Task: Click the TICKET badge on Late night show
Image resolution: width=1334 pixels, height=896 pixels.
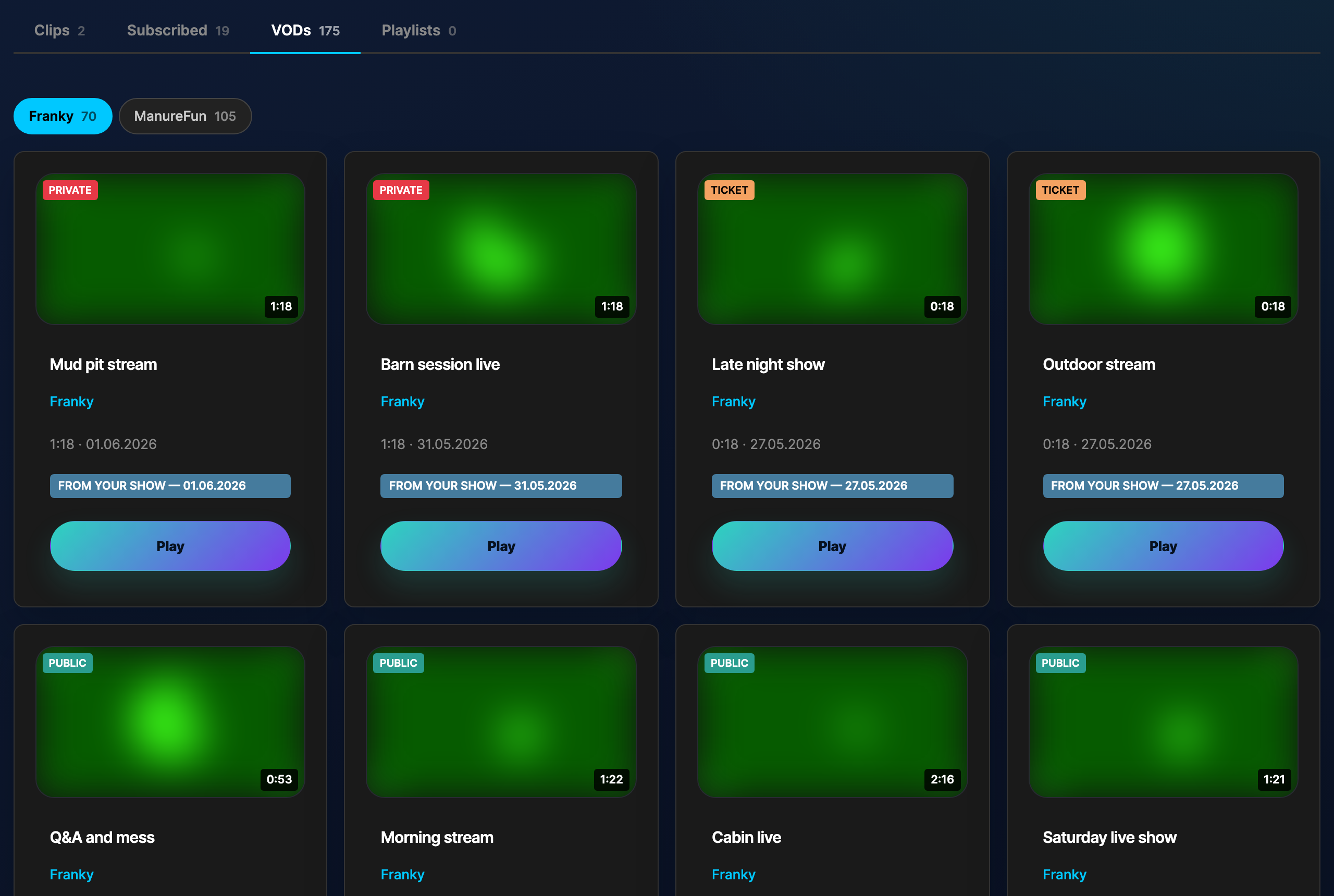Action: (730, 190)
